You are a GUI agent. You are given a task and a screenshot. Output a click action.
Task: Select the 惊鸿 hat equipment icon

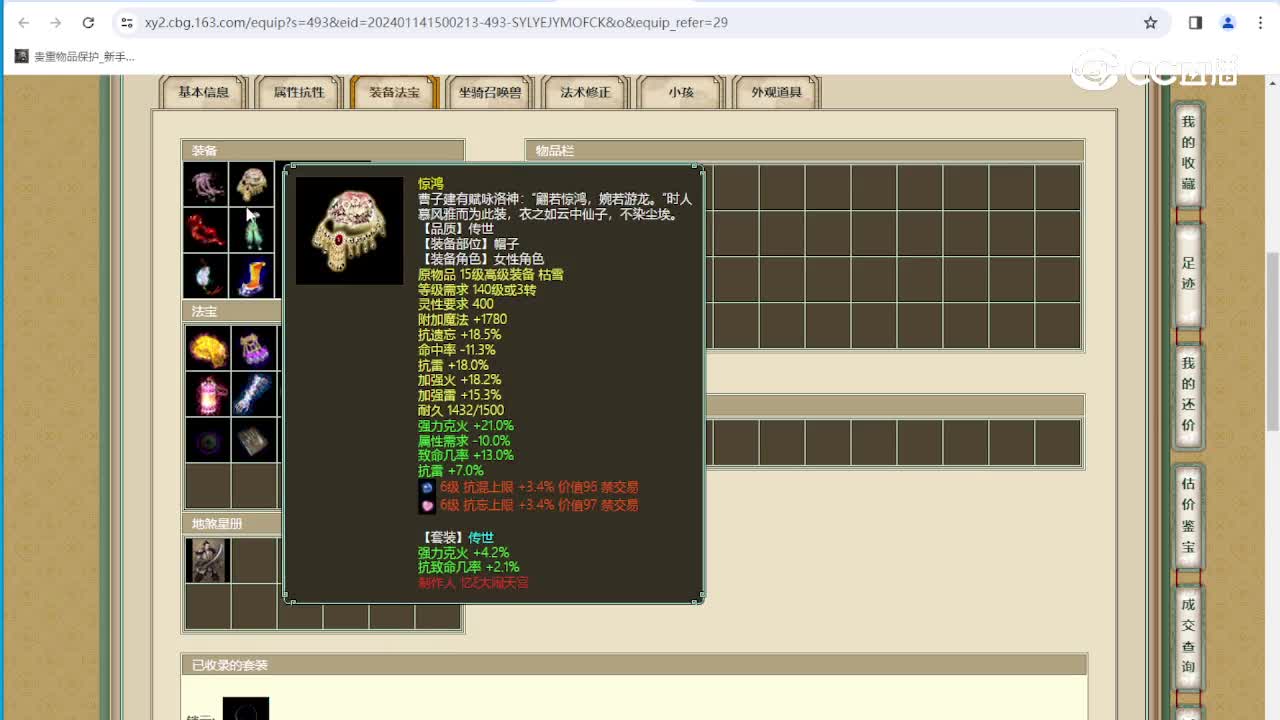click(252, 185)
